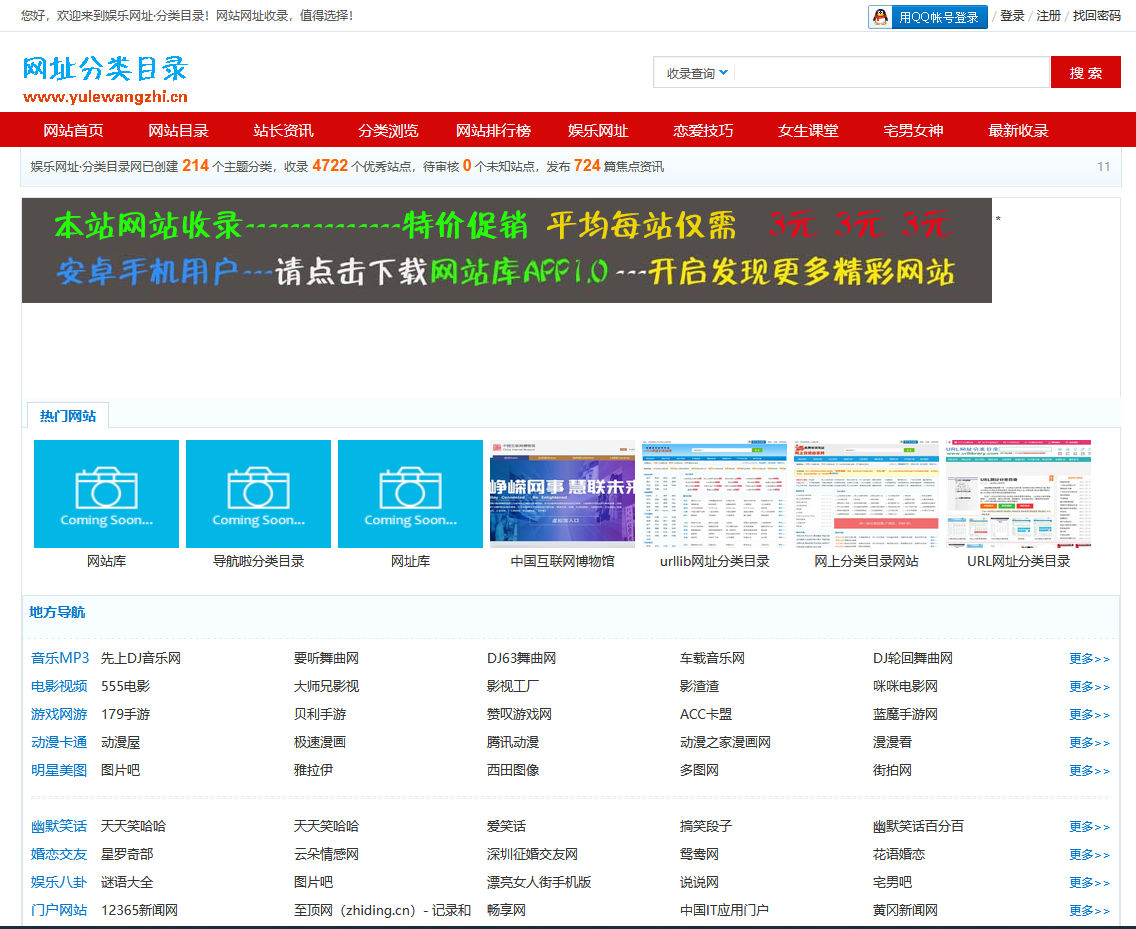Click inside the search input field
This screenshot has height=929, width=1136.
click(x=880, y=72)
